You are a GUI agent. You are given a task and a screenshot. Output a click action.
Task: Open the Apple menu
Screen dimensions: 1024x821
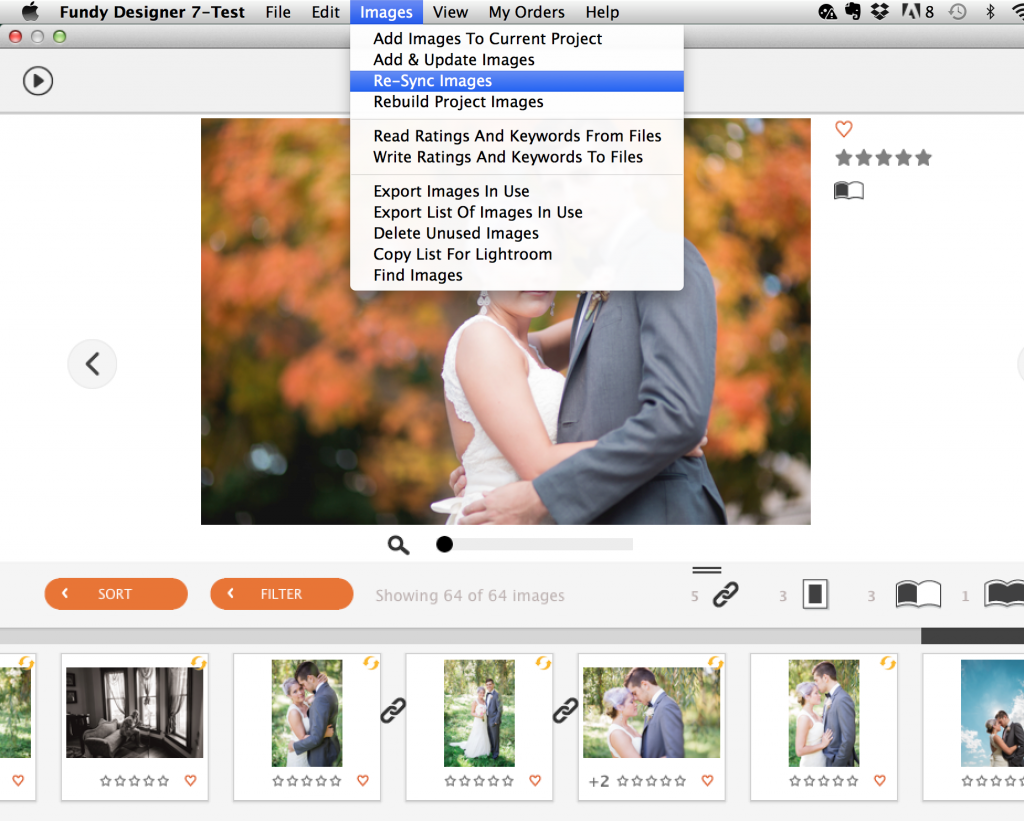pyautogui.click(x=30, y=12)
